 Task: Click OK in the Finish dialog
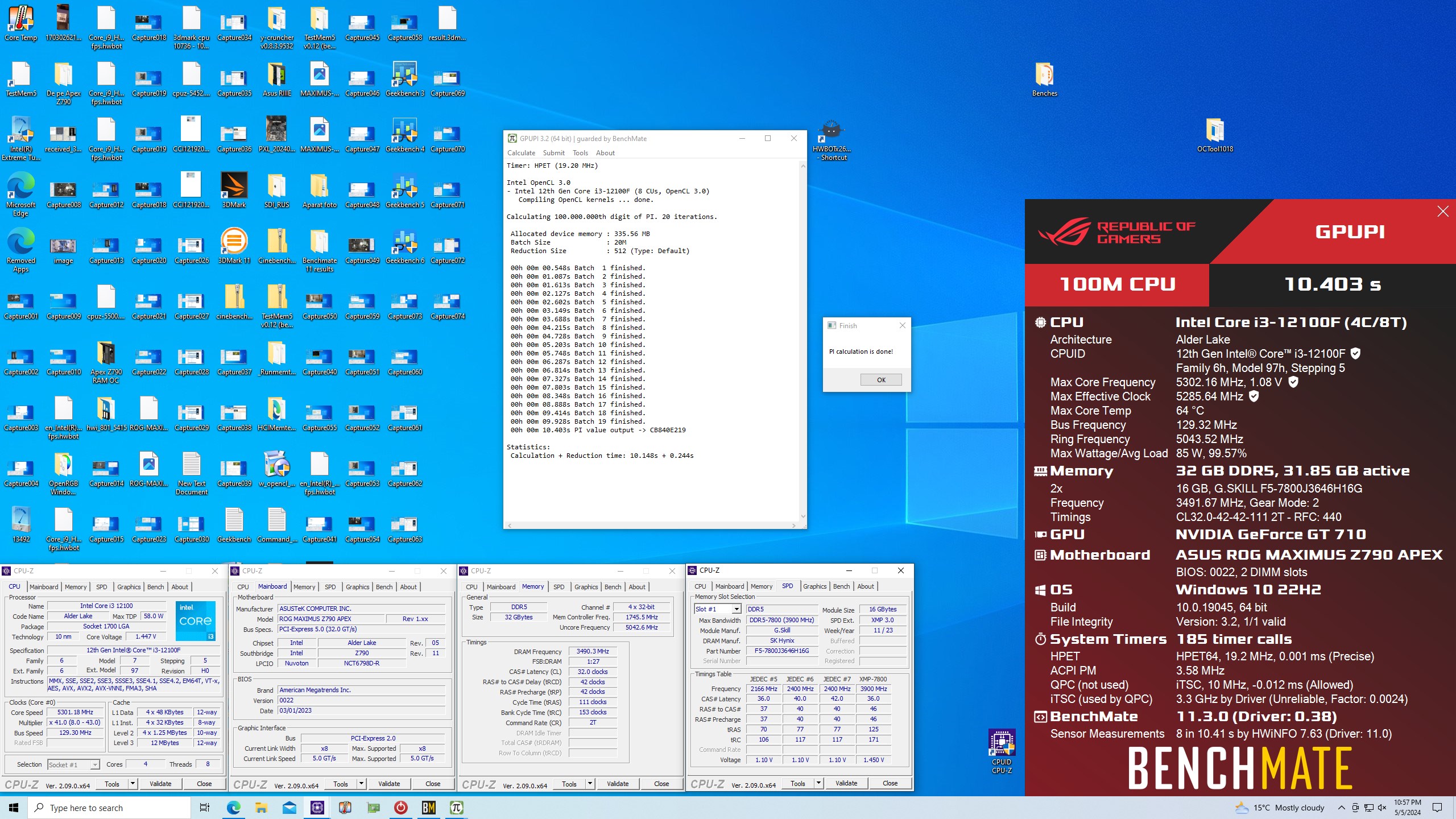point(881,379)
